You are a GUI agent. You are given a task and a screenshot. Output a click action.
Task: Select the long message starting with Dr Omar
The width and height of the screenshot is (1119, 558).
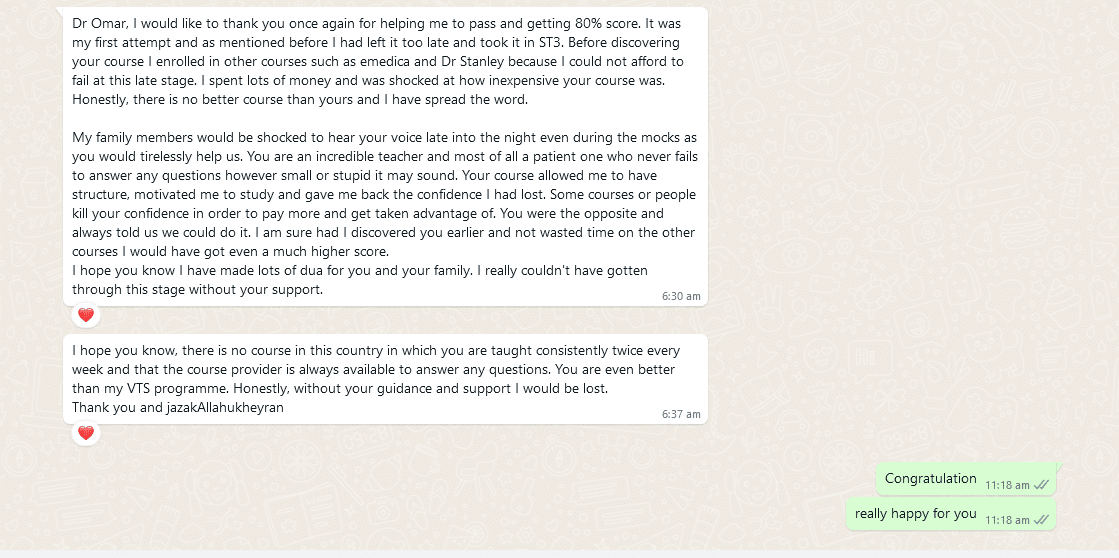point(385,156)
